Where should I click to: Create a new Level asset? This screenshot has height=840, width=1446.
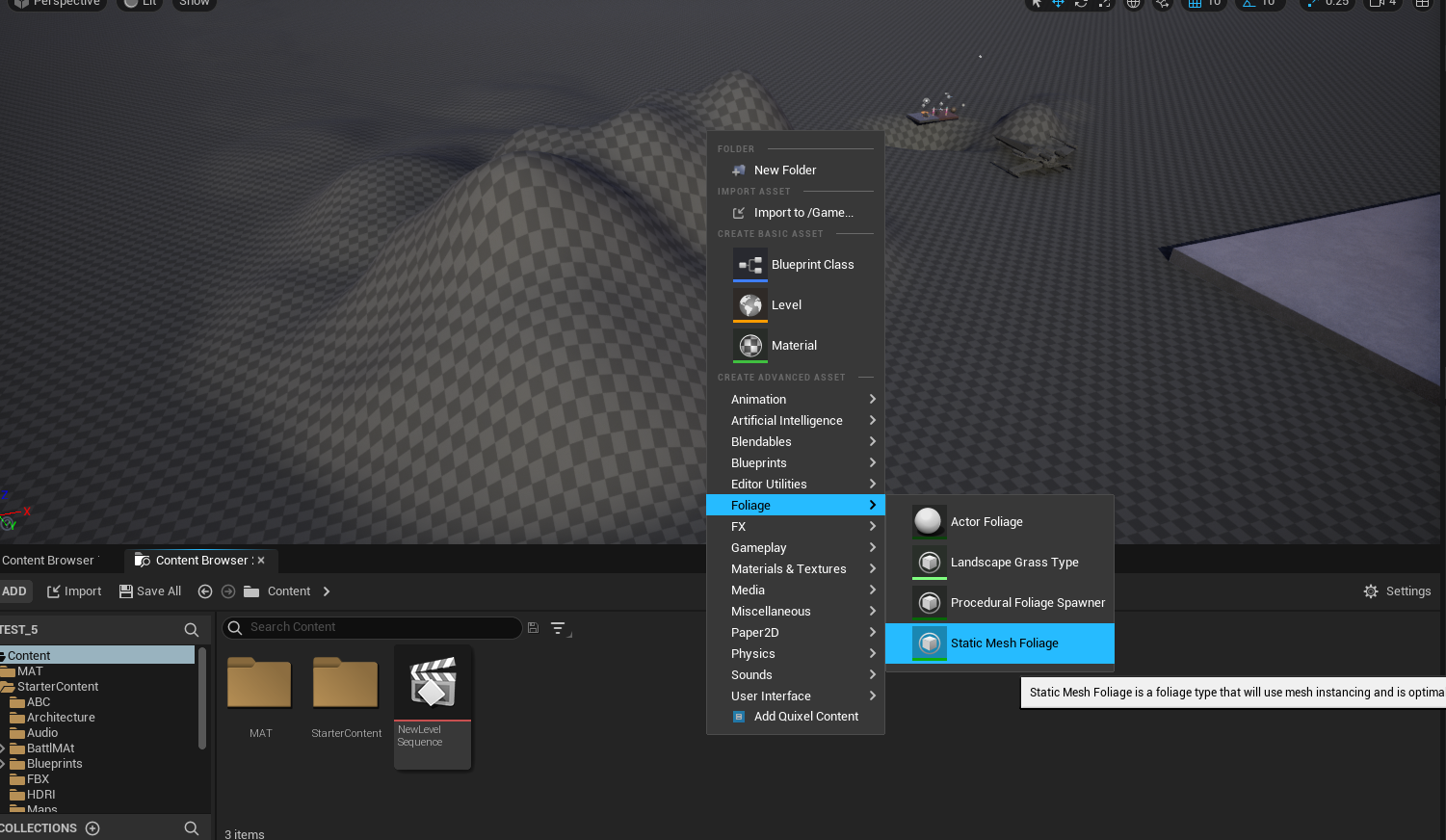[795, 304]
